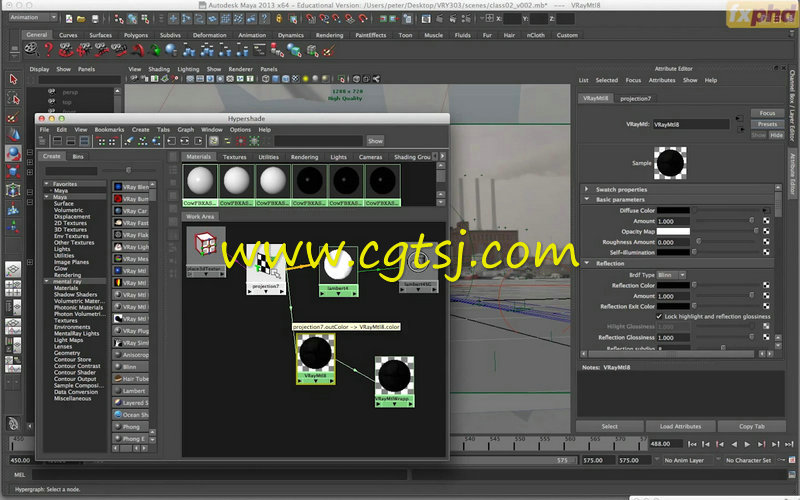Image resolution: width=800 pixels, height=500 pixels.
Task: Click the eraser clear graph icon in Hypershade
Action: pyautogui.click(x=130, y=141)
